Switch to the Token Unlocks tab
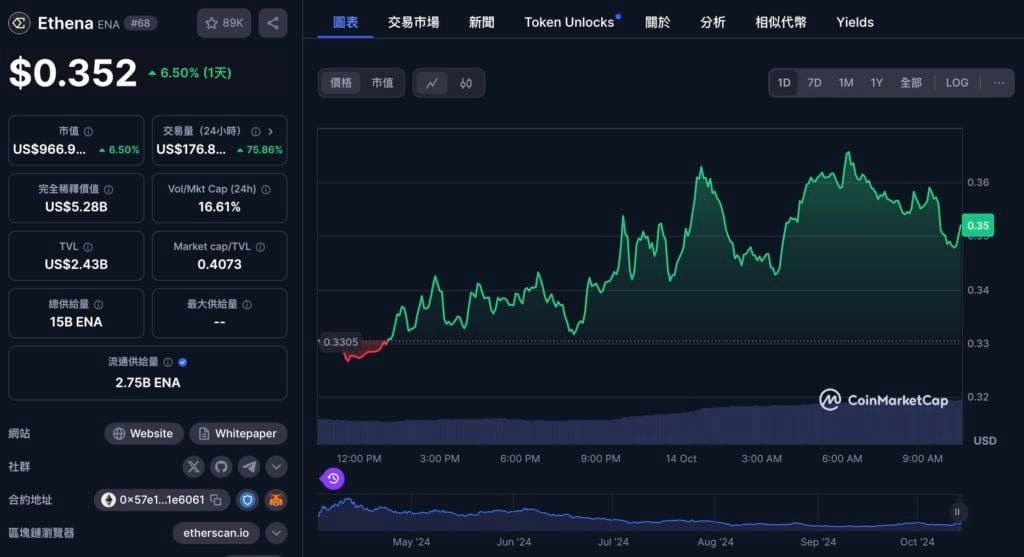This screenshot has height=557, width=1024. 569,22
